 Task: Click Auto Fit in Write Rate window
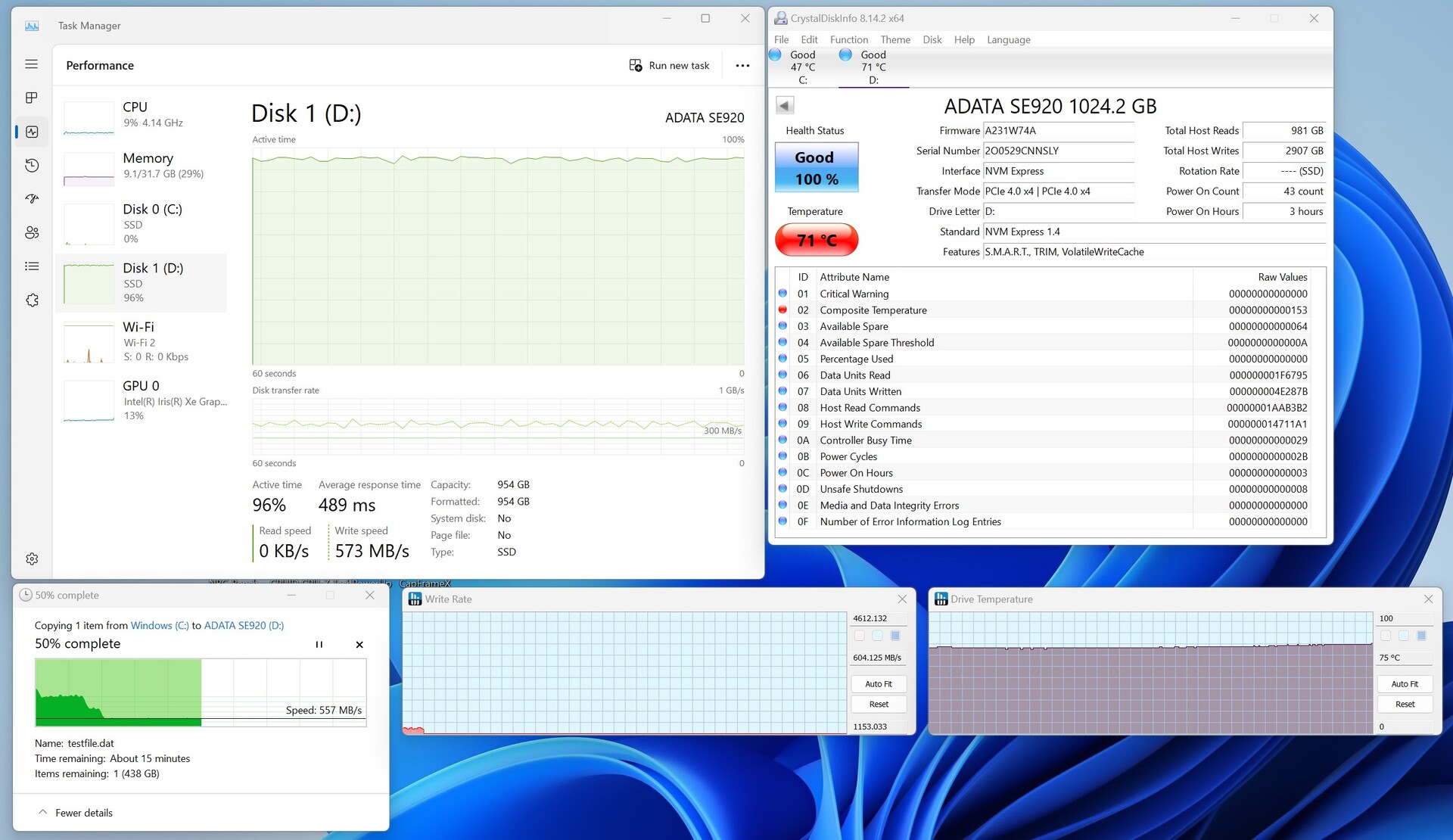[878, 684]
